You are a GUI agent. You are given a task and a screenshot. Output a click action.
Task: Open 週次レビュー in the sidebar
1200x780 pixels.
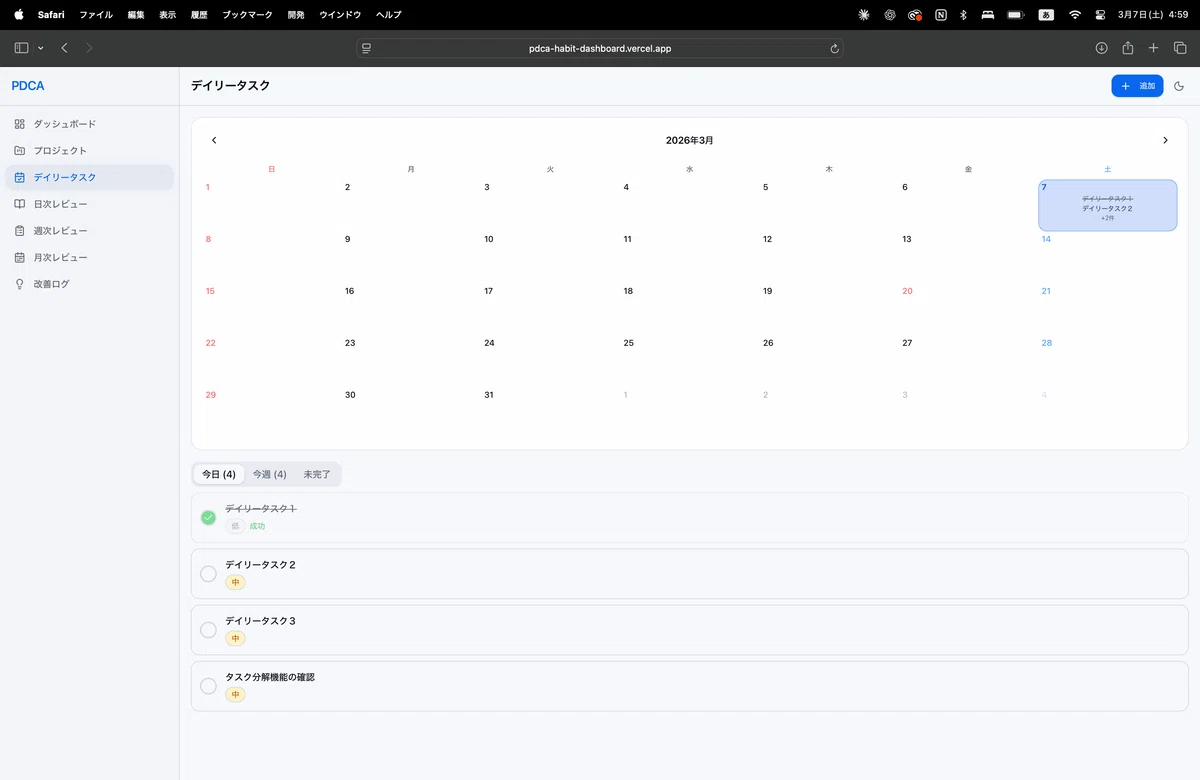tap(89, 231)
